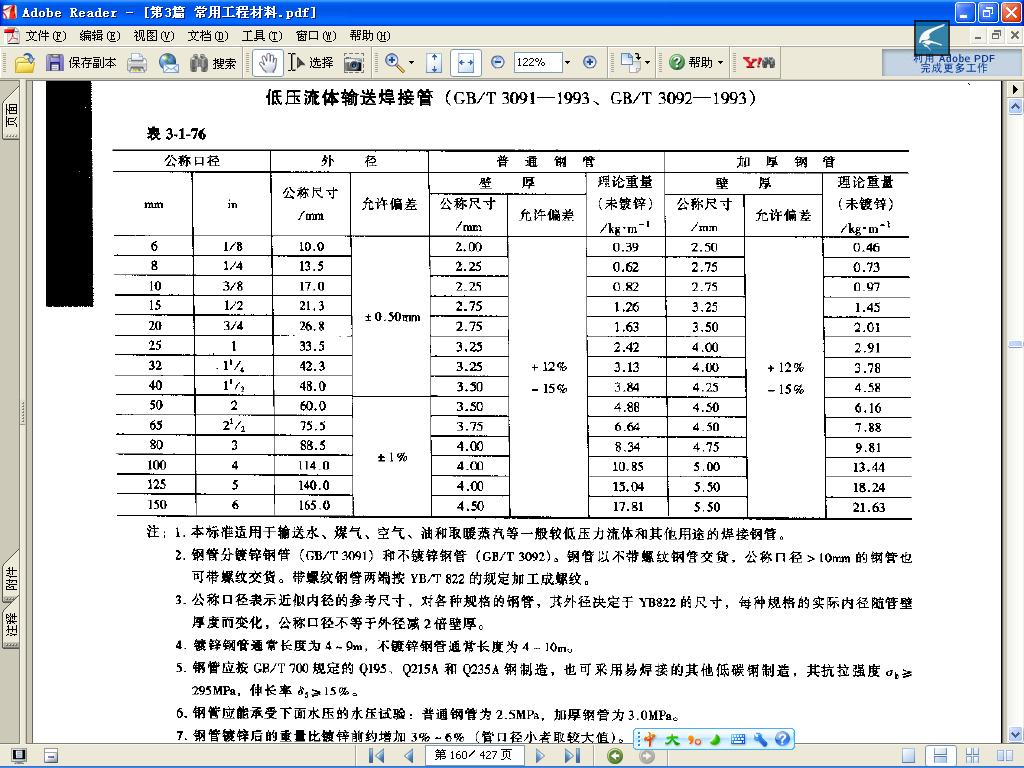Zoom in with the plus button
1024x768 pixels.
[x=590, y=62]
